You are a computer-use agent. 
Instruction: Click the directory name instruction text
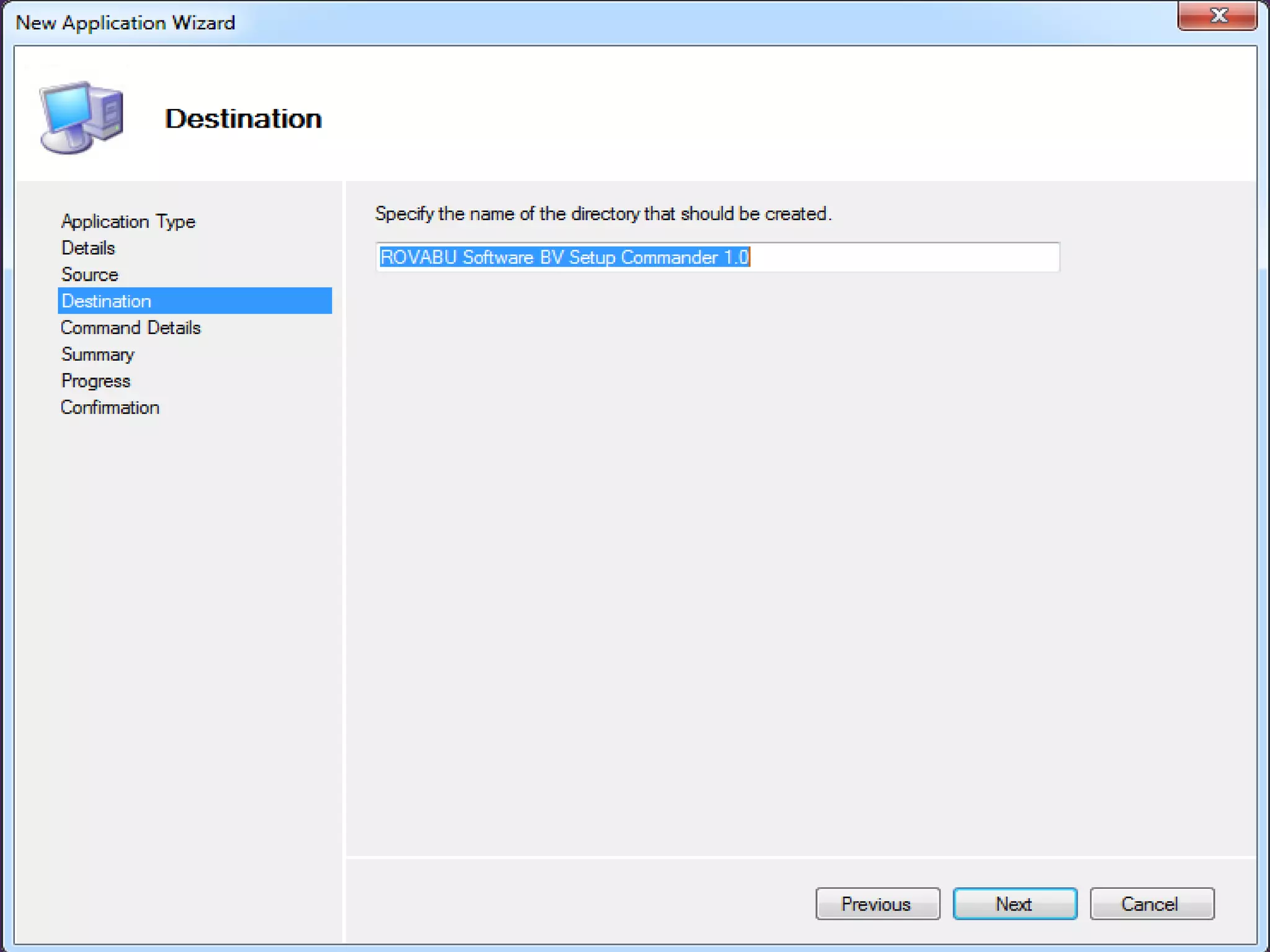pos(603,214)
